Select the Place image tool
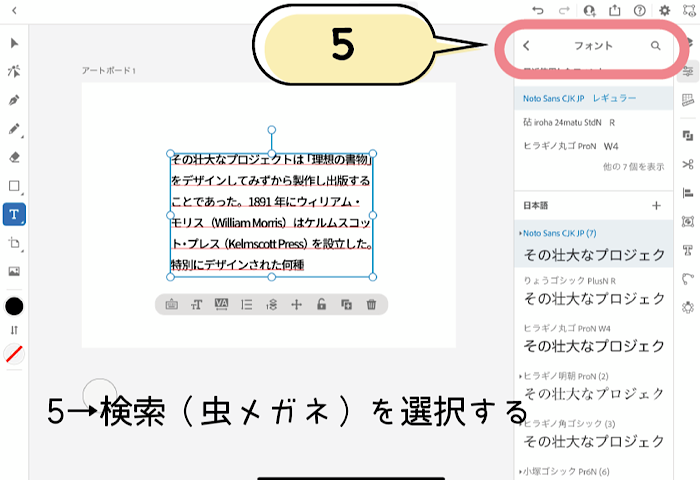 point(14,271)
